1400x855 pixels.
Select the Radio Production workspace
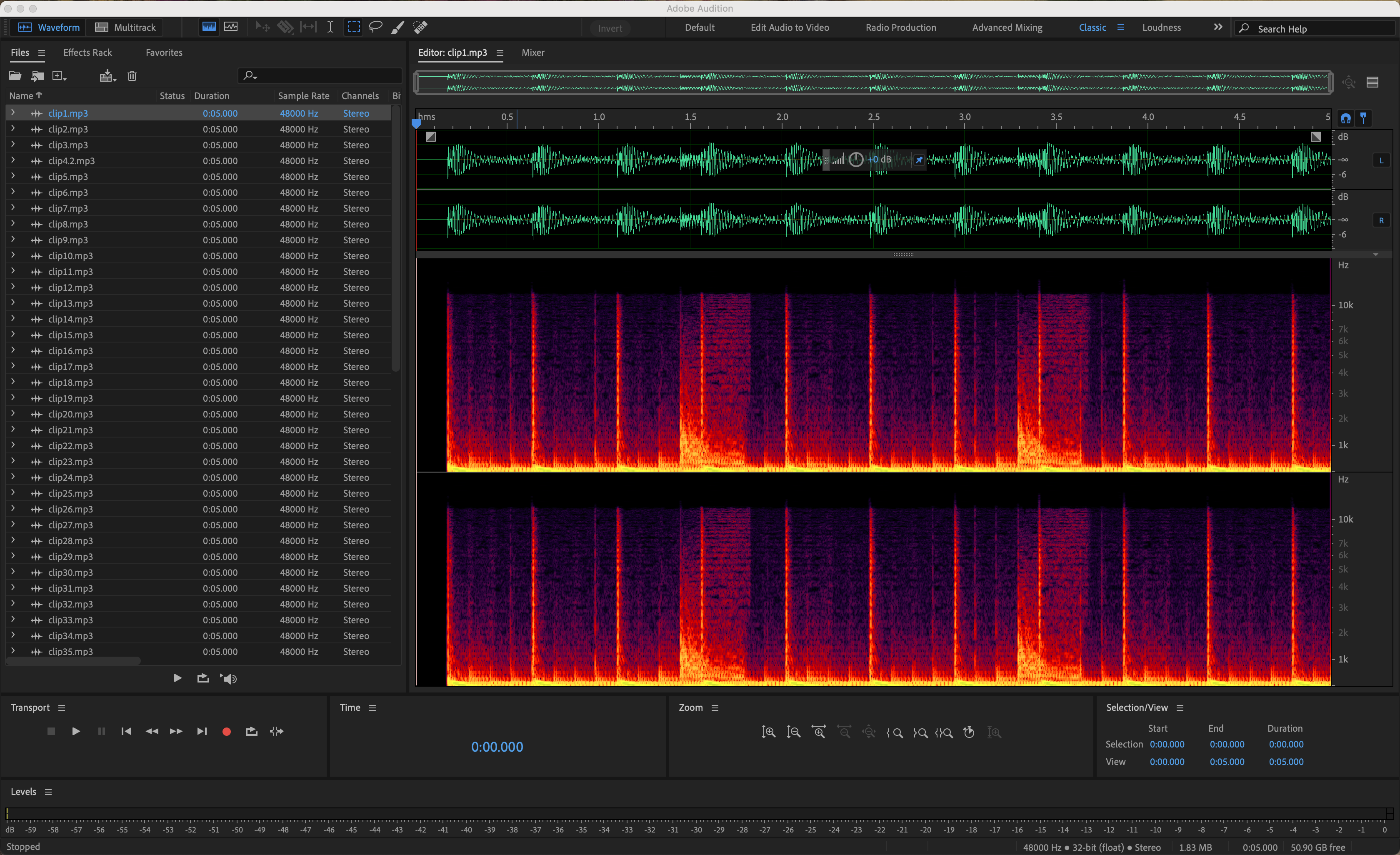click(x=900, y=27)
